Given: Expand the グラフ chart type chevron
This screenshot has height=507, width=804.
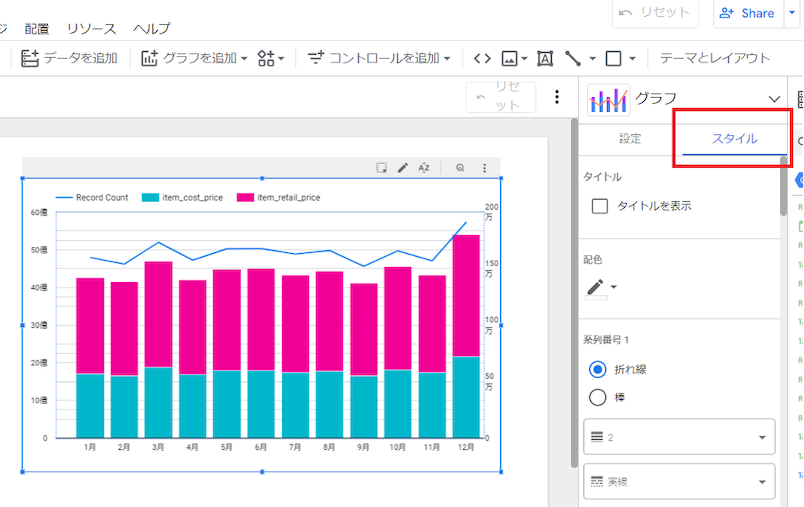Looking at the screenshot, I should 774,99.
